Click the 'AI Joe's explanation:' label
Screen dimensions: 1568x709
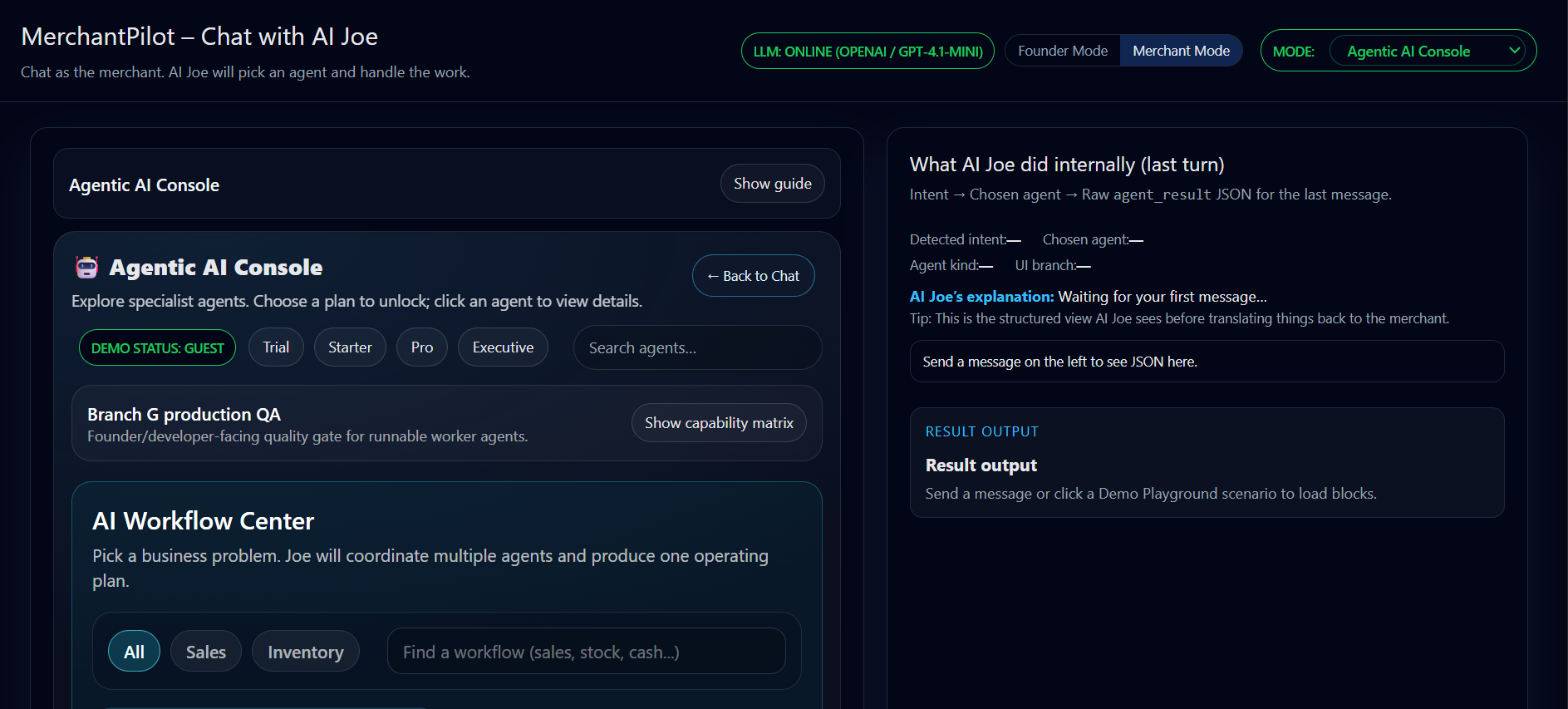coord(981,297)
